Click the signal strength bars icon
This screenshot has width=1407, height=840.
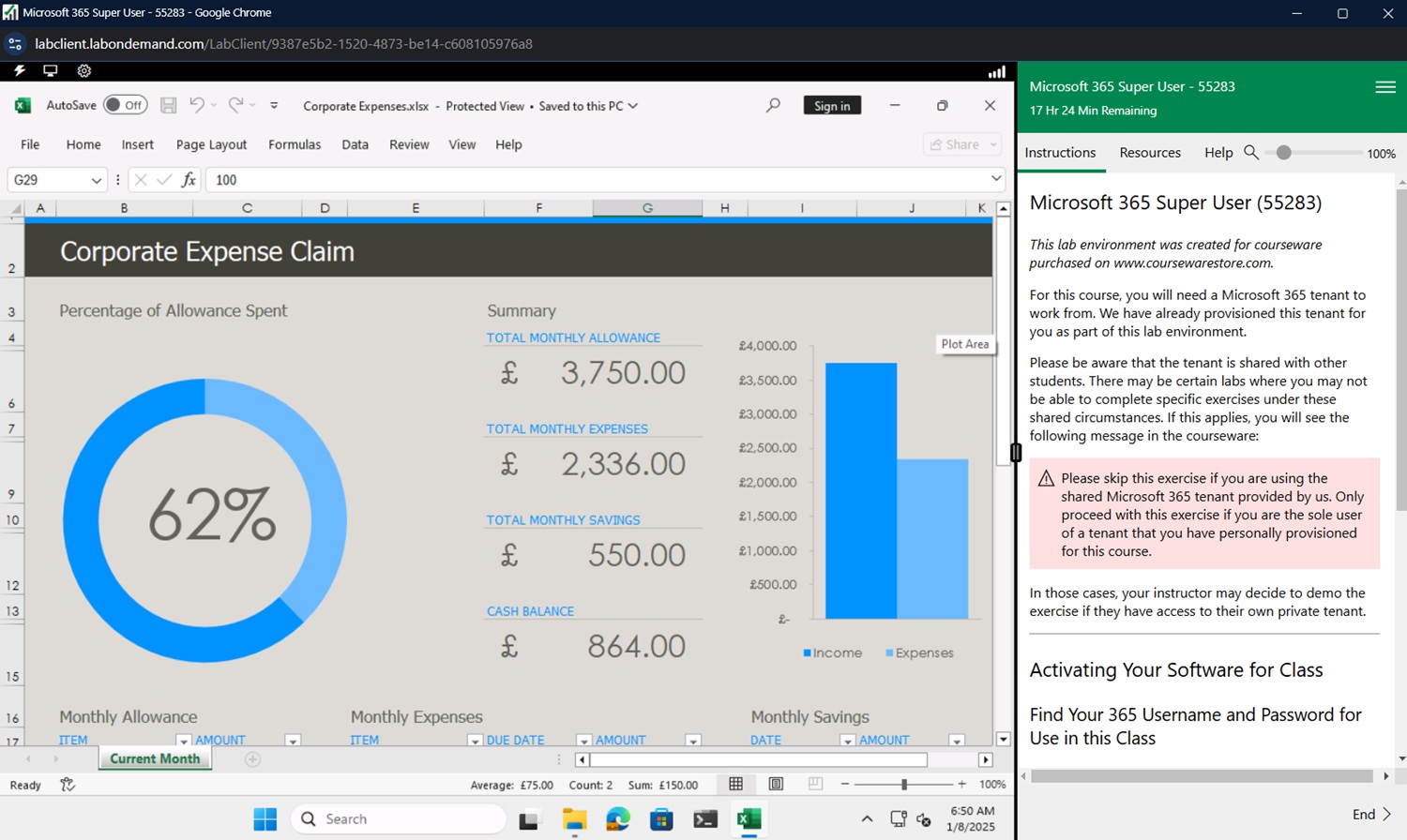point(997,71)
